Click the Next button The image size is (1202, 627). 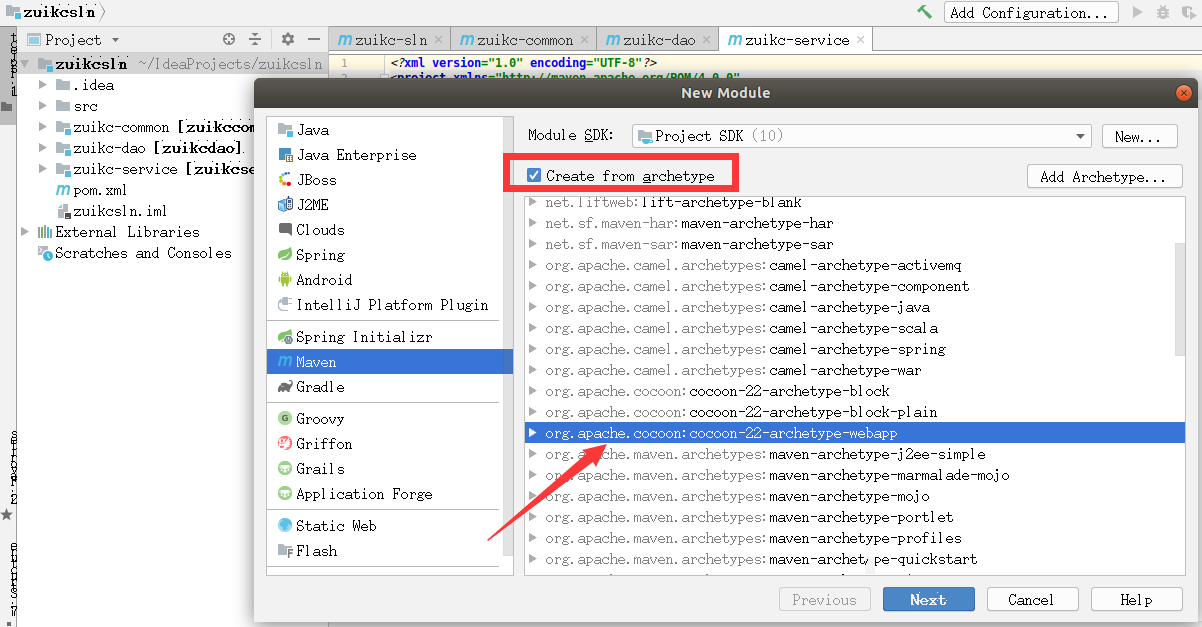pos(928,600)
